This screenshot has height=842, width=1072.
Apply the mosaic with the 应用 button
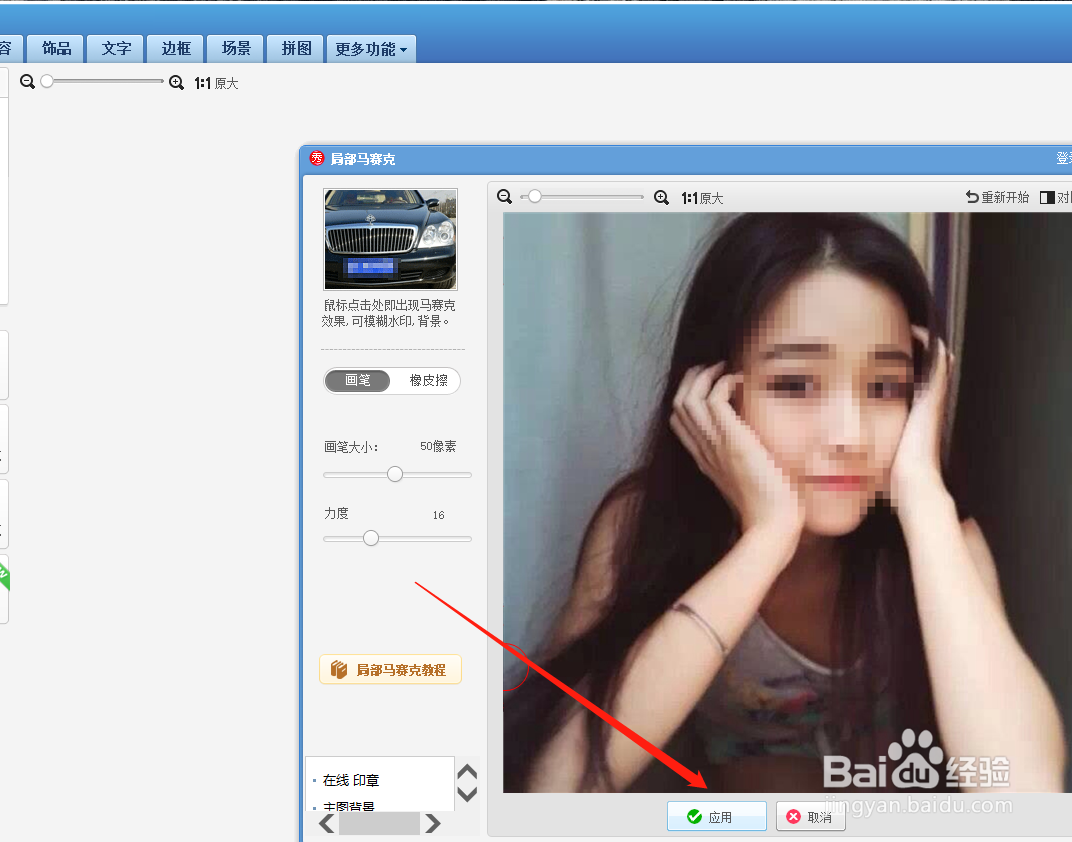pos(717,816)
